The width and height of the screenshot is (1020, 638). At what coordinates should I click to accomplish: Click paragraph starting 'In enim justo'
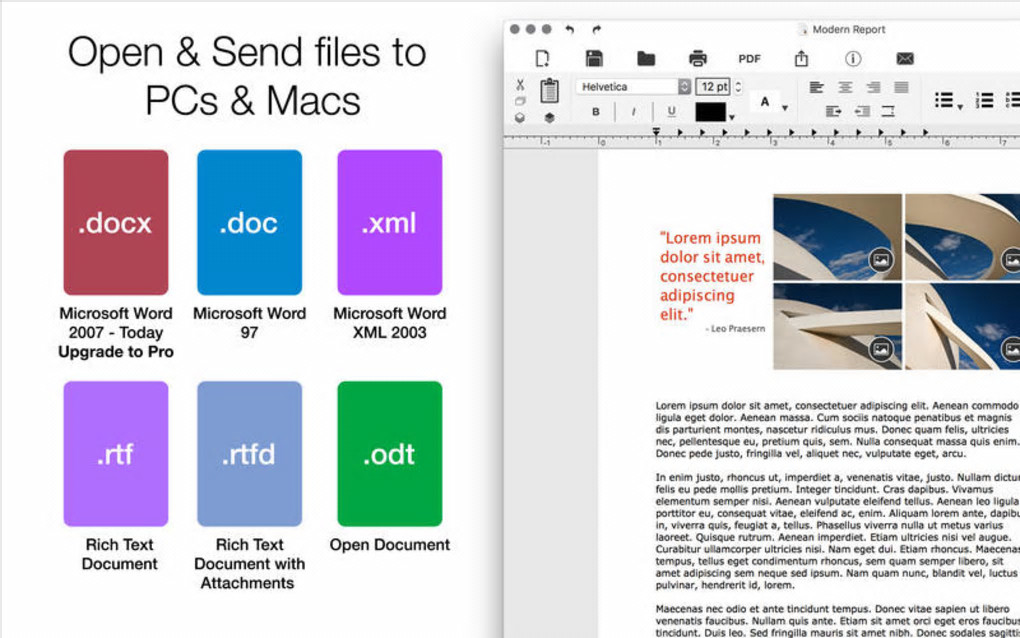tap(837, 531)
